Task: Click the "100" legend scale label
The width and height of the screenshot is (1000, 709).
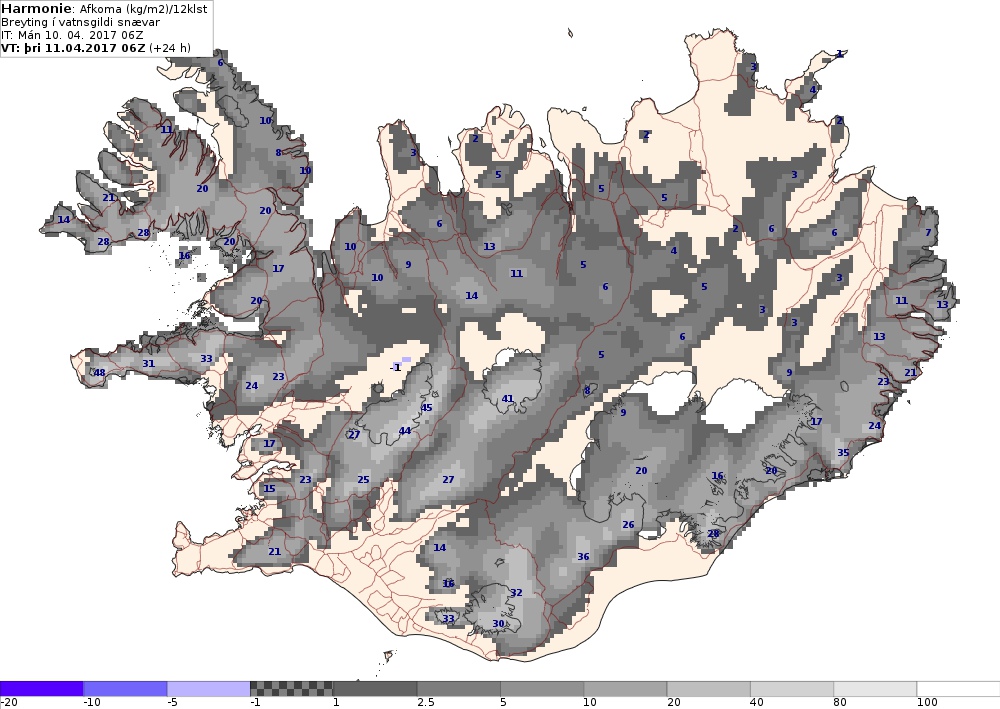Action: point(927,702)
